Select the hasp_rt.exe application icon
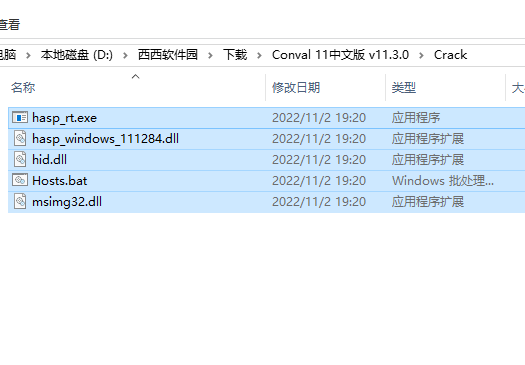525x365 pixels. 20,118
